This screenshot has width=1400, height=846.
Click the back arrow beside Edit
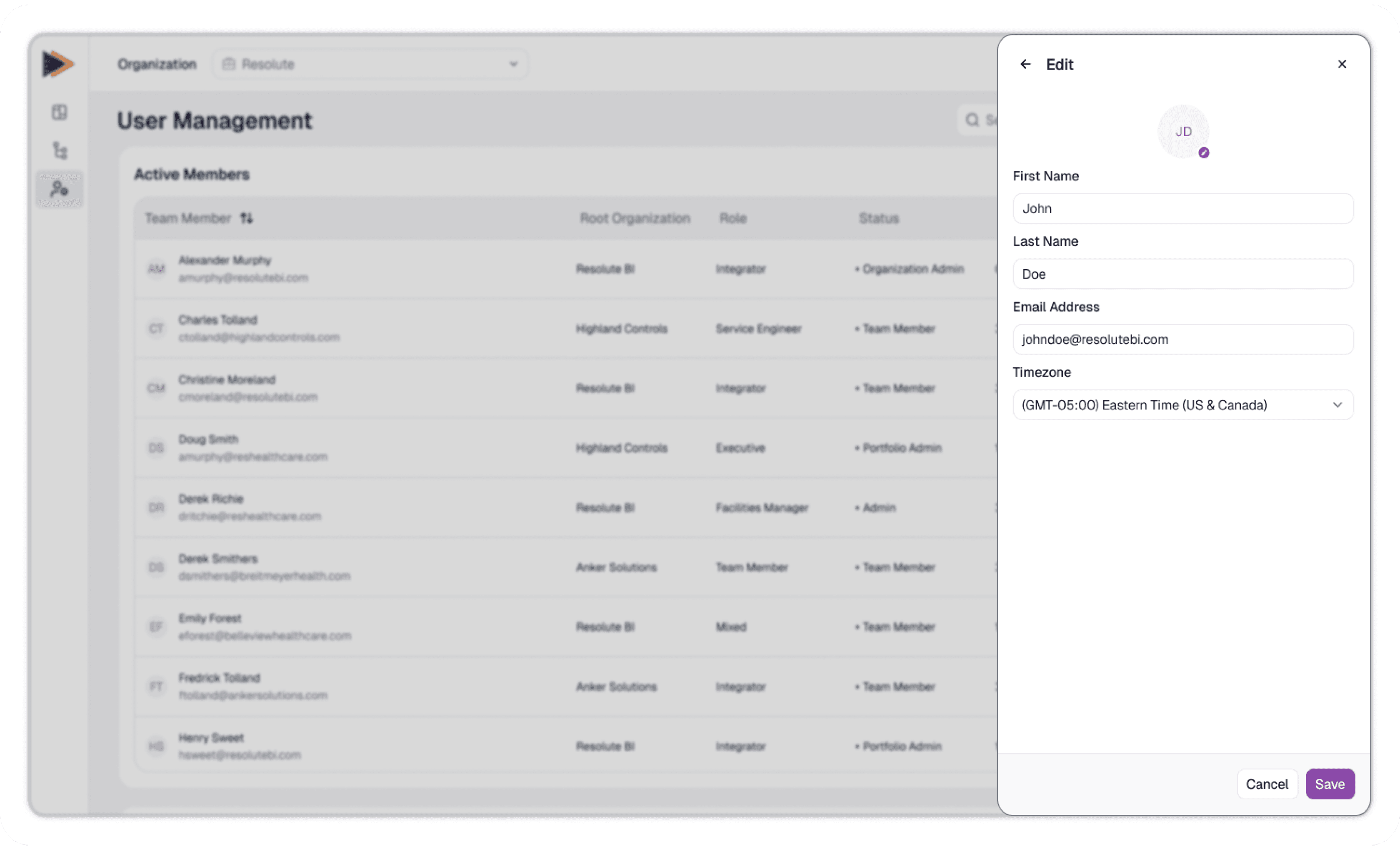(x=1025, y=64)
